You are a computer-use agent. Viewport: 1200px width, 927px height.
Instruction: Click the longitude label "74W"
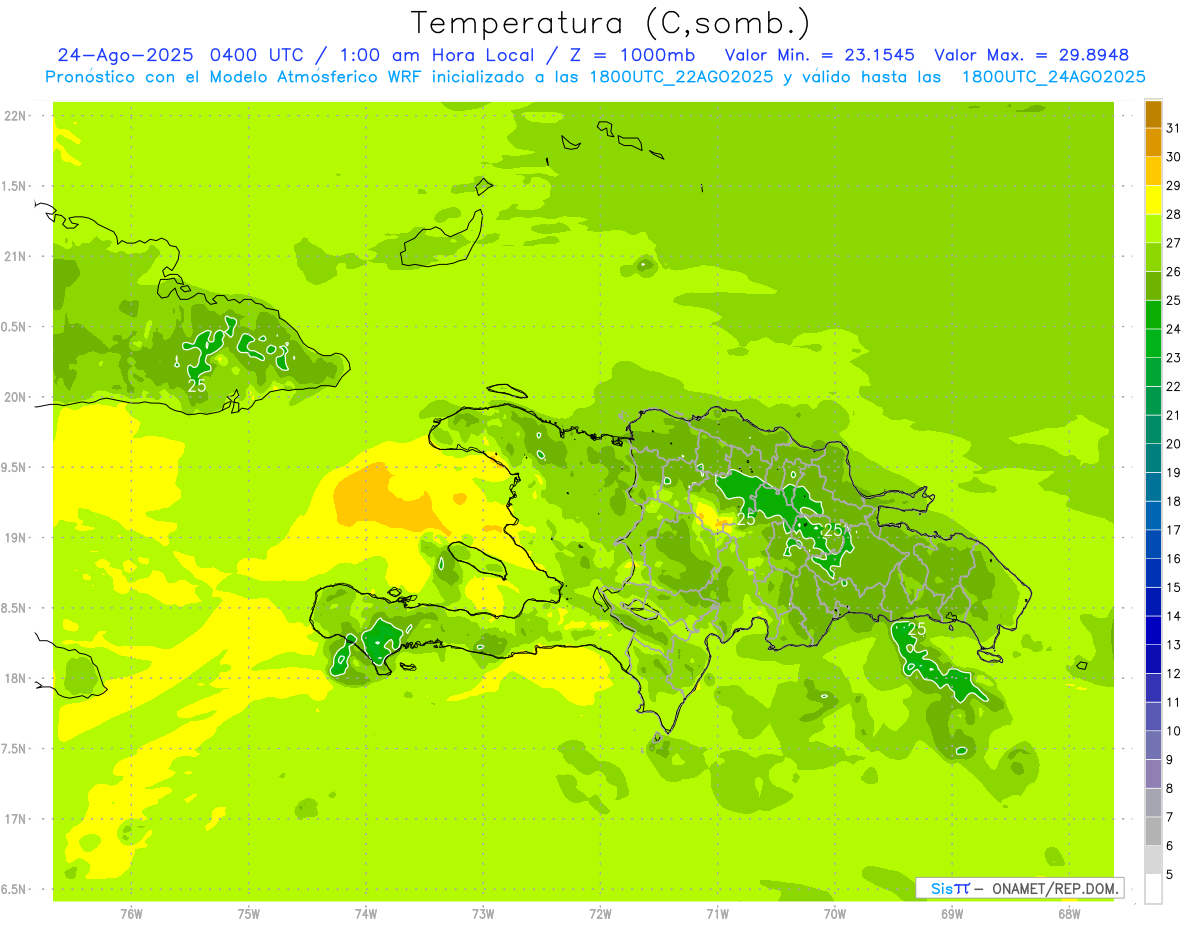coord(366,914)
